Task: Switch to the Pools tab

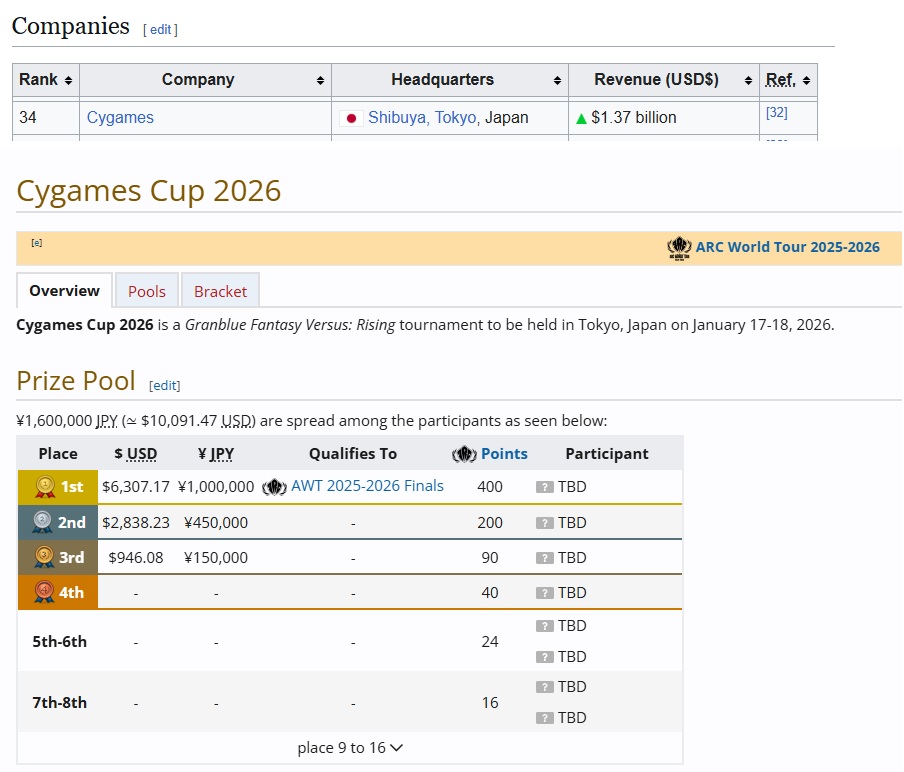Action: coord(147,291)
